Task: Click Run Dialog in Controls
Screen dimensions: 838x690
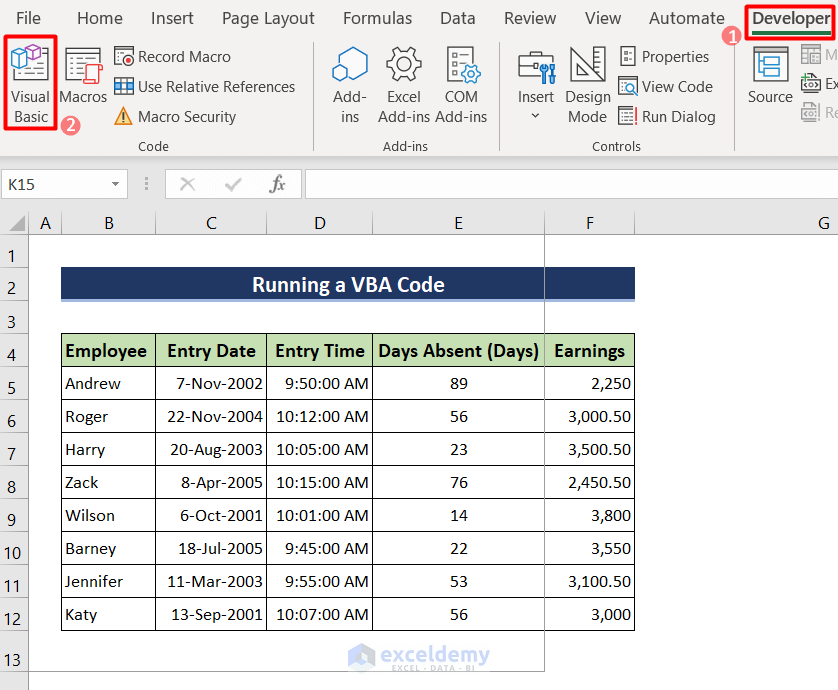Action: click(x=667, y=117)
